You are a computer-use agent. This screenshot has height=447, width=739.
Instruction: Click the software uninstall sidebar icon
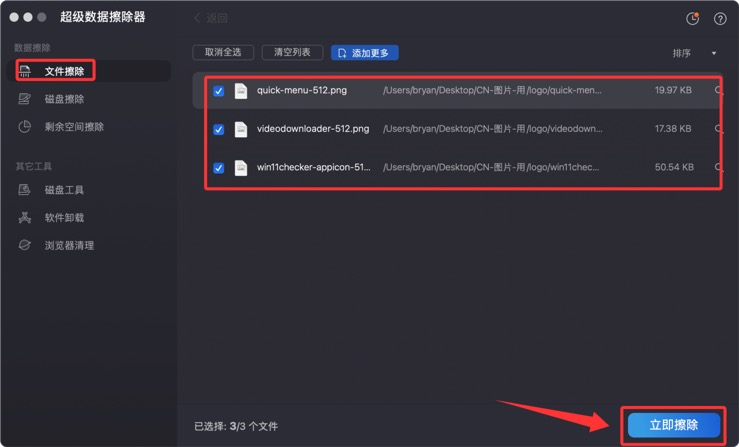click(x=25, y=217)
